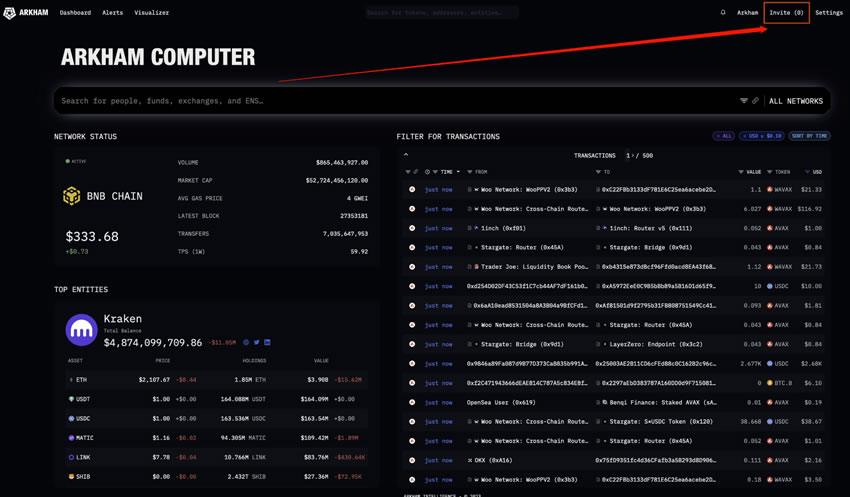Click the chain icon on the $116.92 transaction row
The height and width of the screenshot is (497, 850).
pos(412,209)
